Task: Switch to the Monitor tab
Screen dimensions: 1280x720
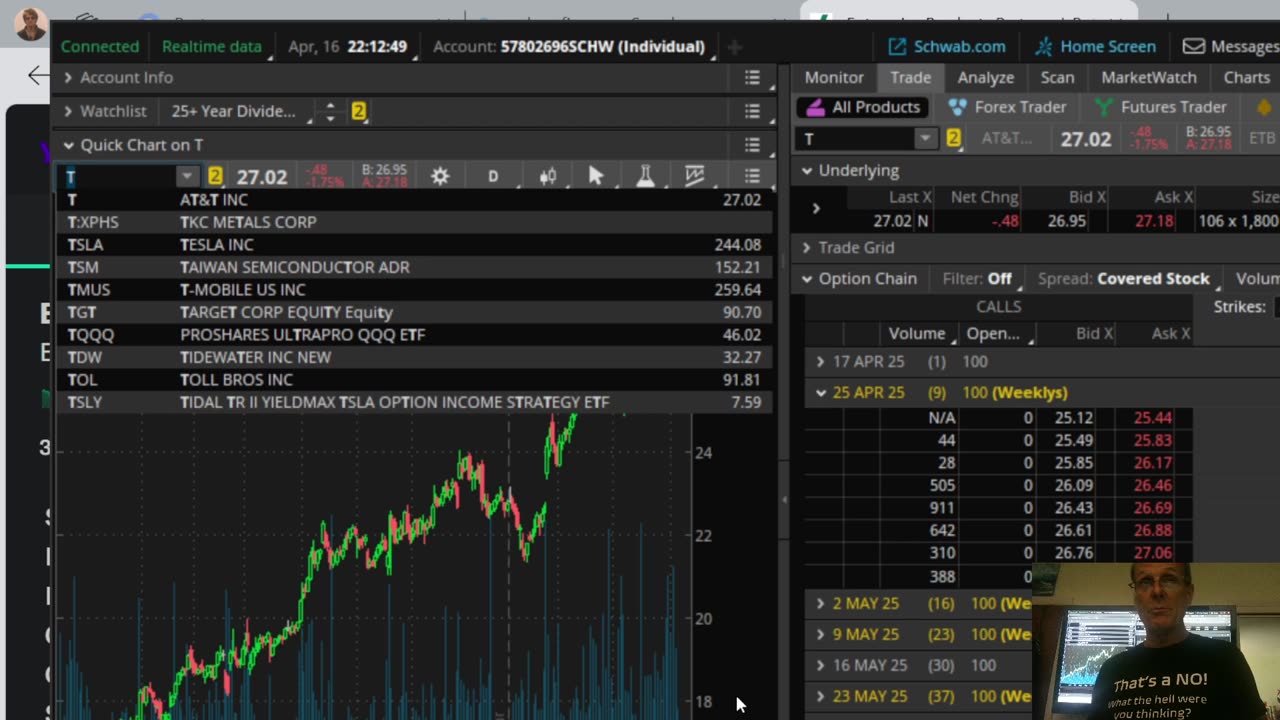Action: [834, 77]
